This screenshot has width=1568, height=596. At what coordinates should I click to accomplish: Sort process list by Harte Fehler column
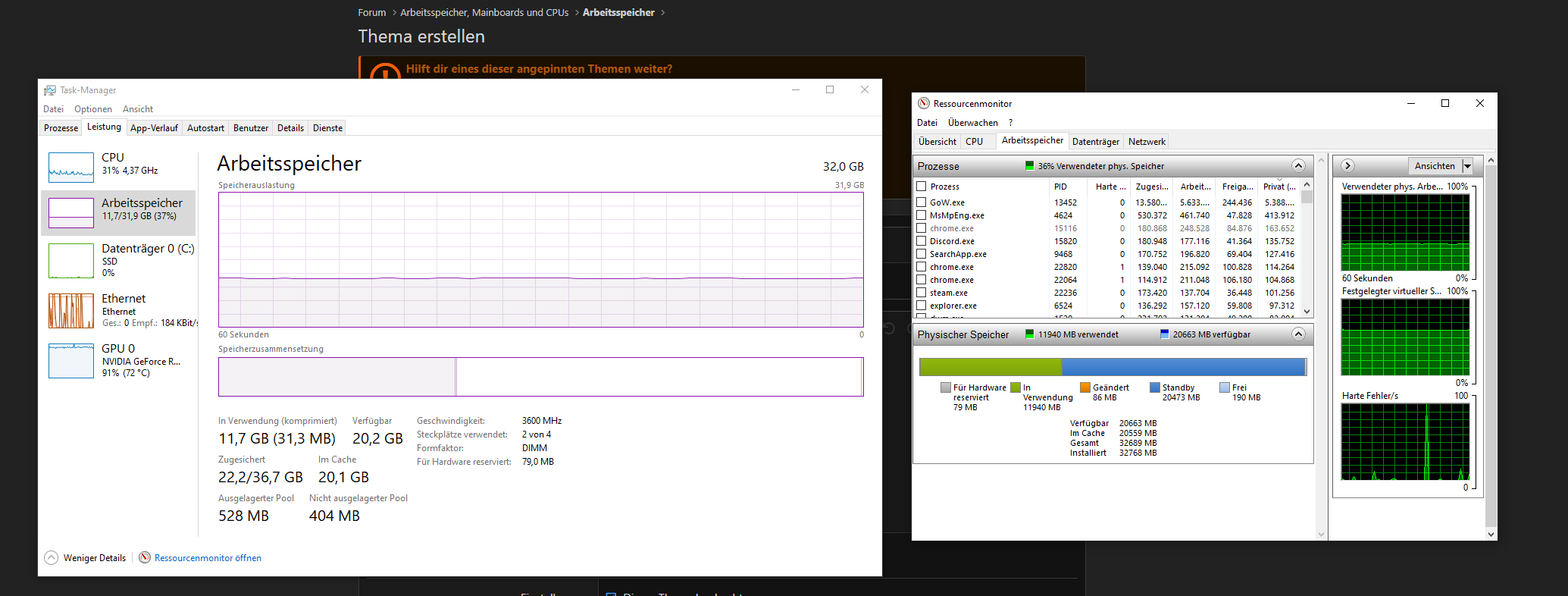(1111, 187)
